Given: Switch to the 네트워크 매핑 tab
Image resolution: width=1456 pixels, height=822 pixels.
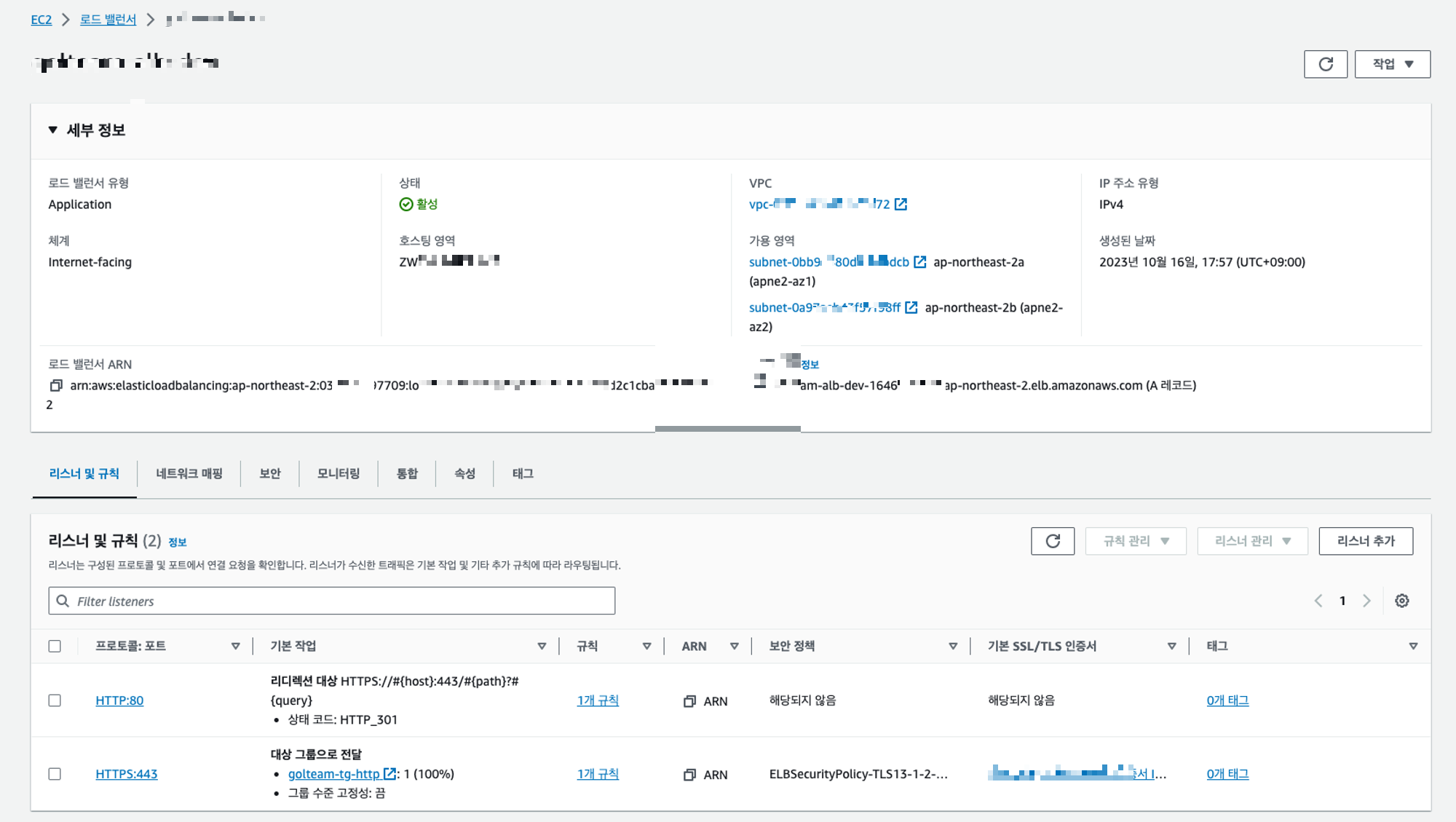Looking at the screenshot, I should (x=189, y=473).
